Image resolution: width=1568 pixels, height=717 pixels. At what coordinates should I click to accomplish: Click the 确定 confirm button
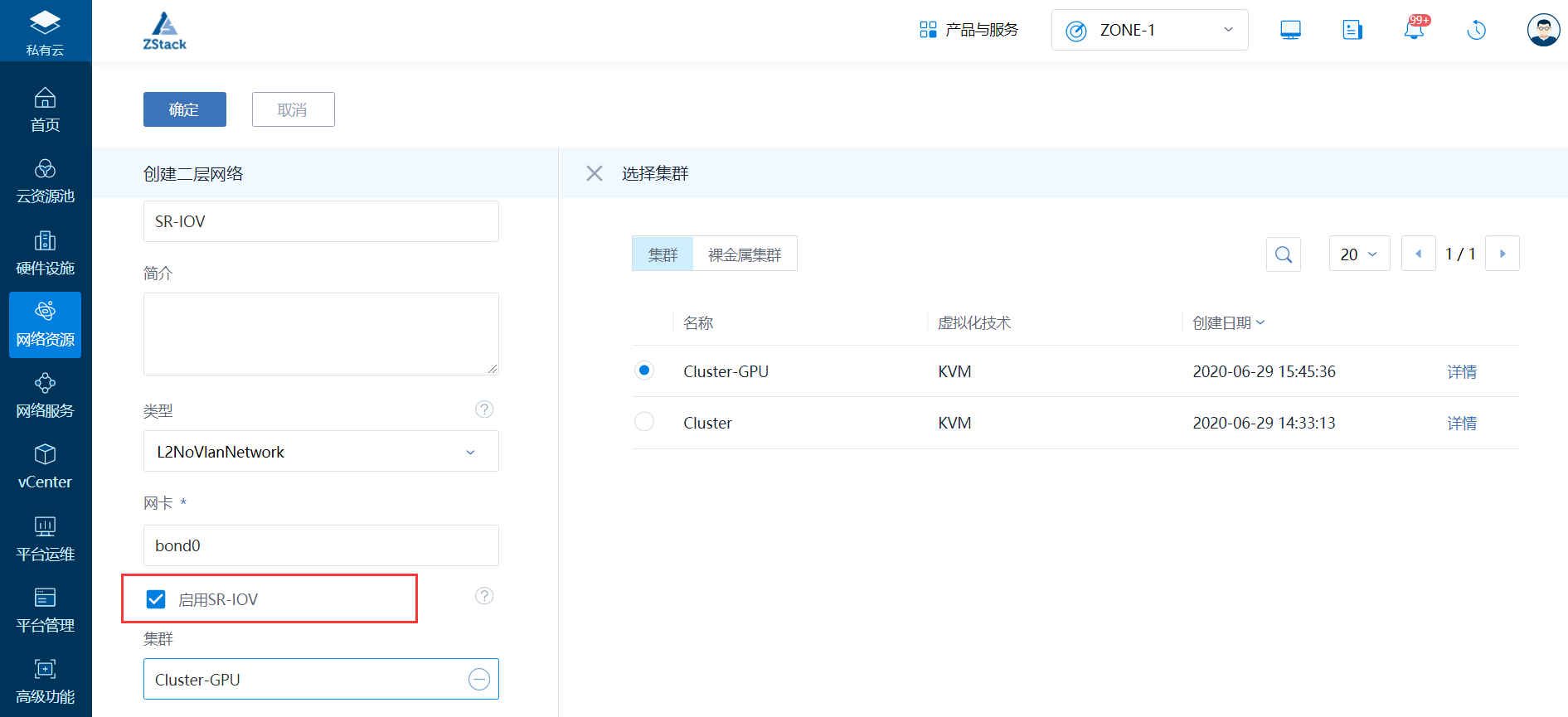184,109
